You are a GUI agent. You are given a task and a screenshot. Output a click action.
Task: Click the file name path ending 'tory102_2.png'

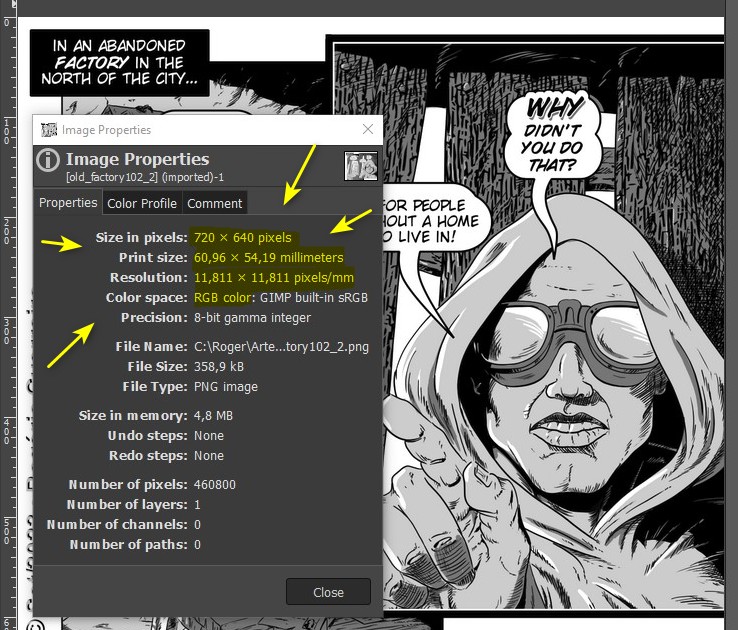[x=281, y=347]
